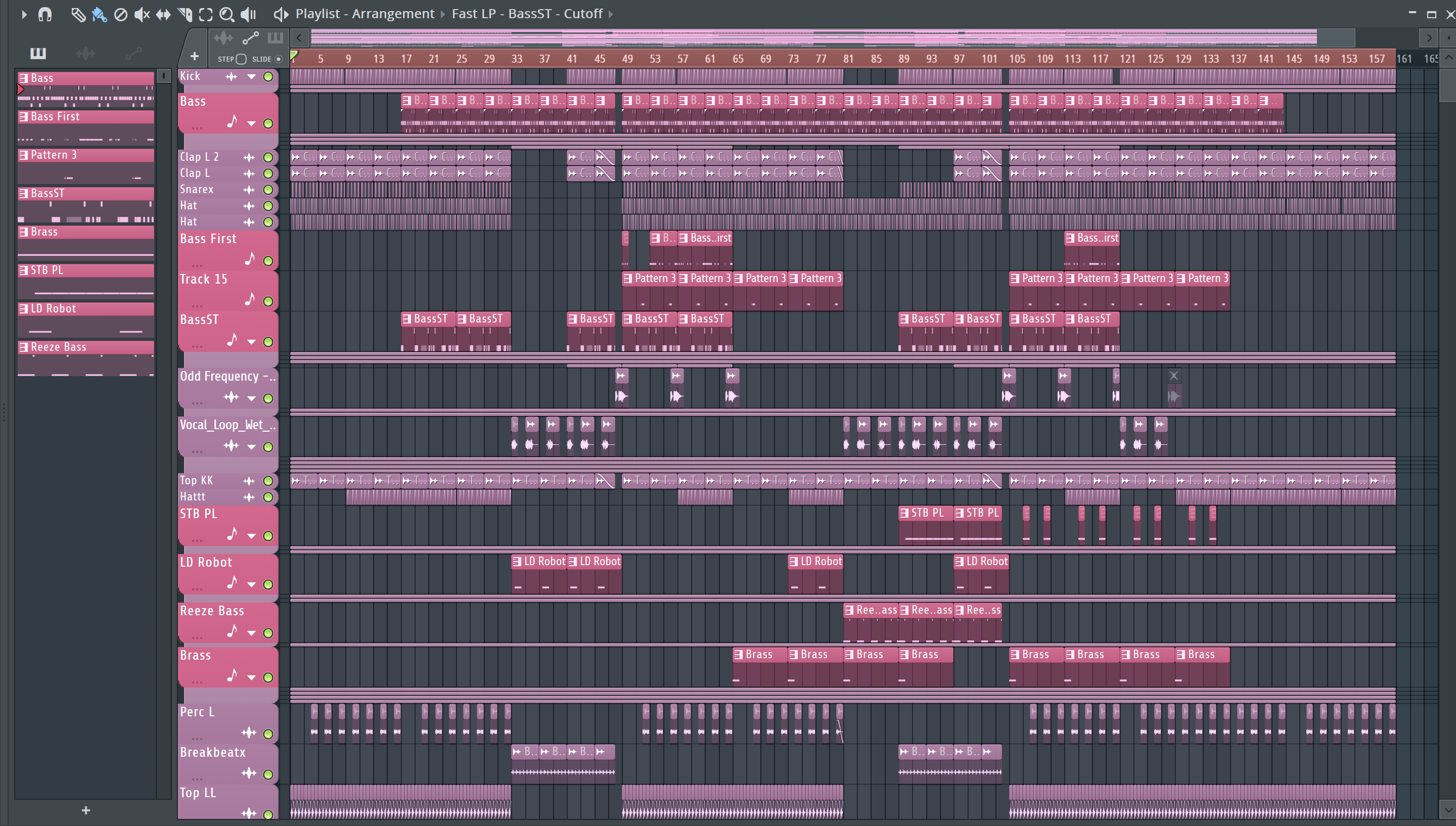This screenshot has width=1456, height=826.
Task: Mute the Snarex track
Action: (268, 190)
